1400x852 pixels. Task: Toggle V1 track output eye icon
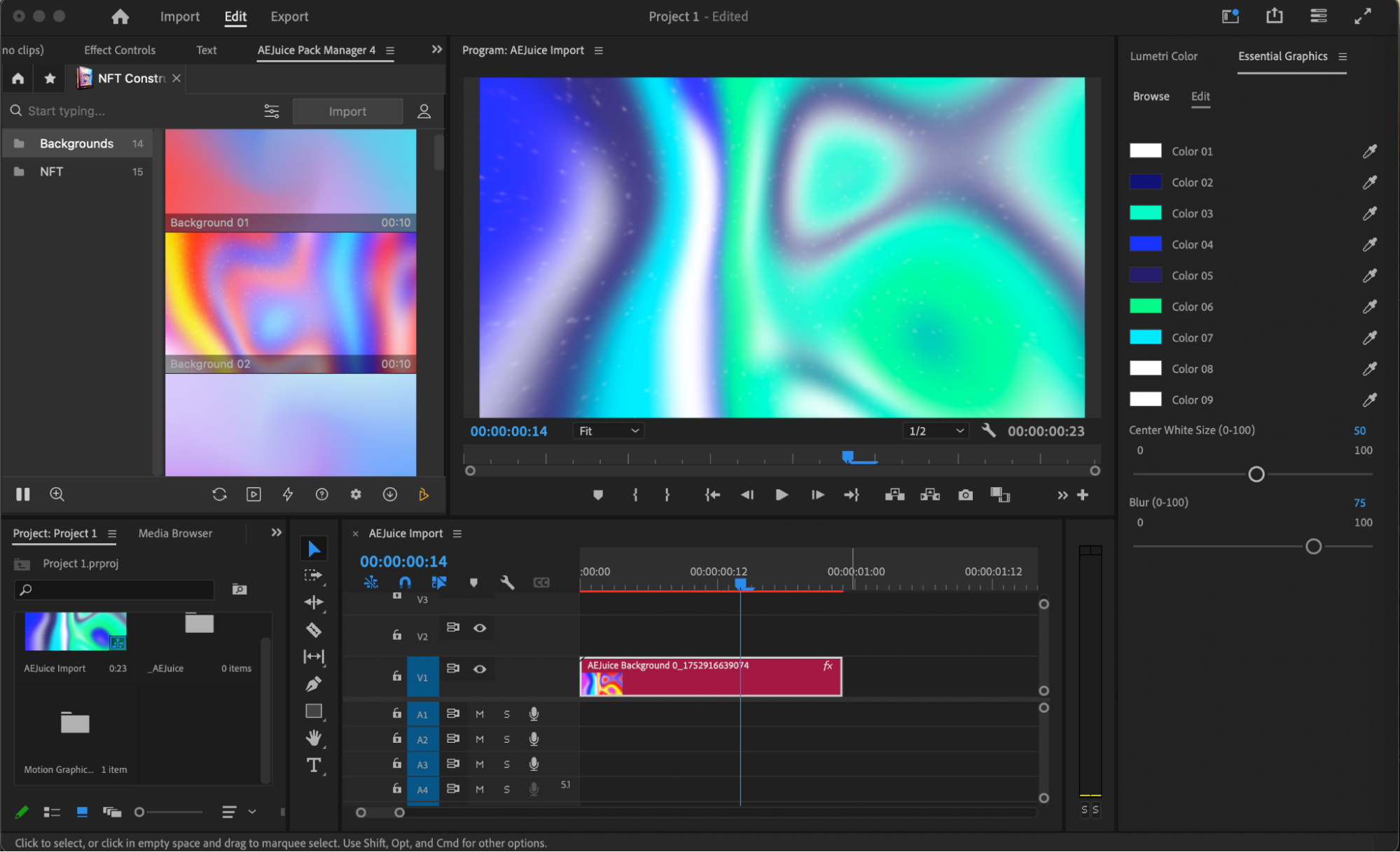point(480,669)
